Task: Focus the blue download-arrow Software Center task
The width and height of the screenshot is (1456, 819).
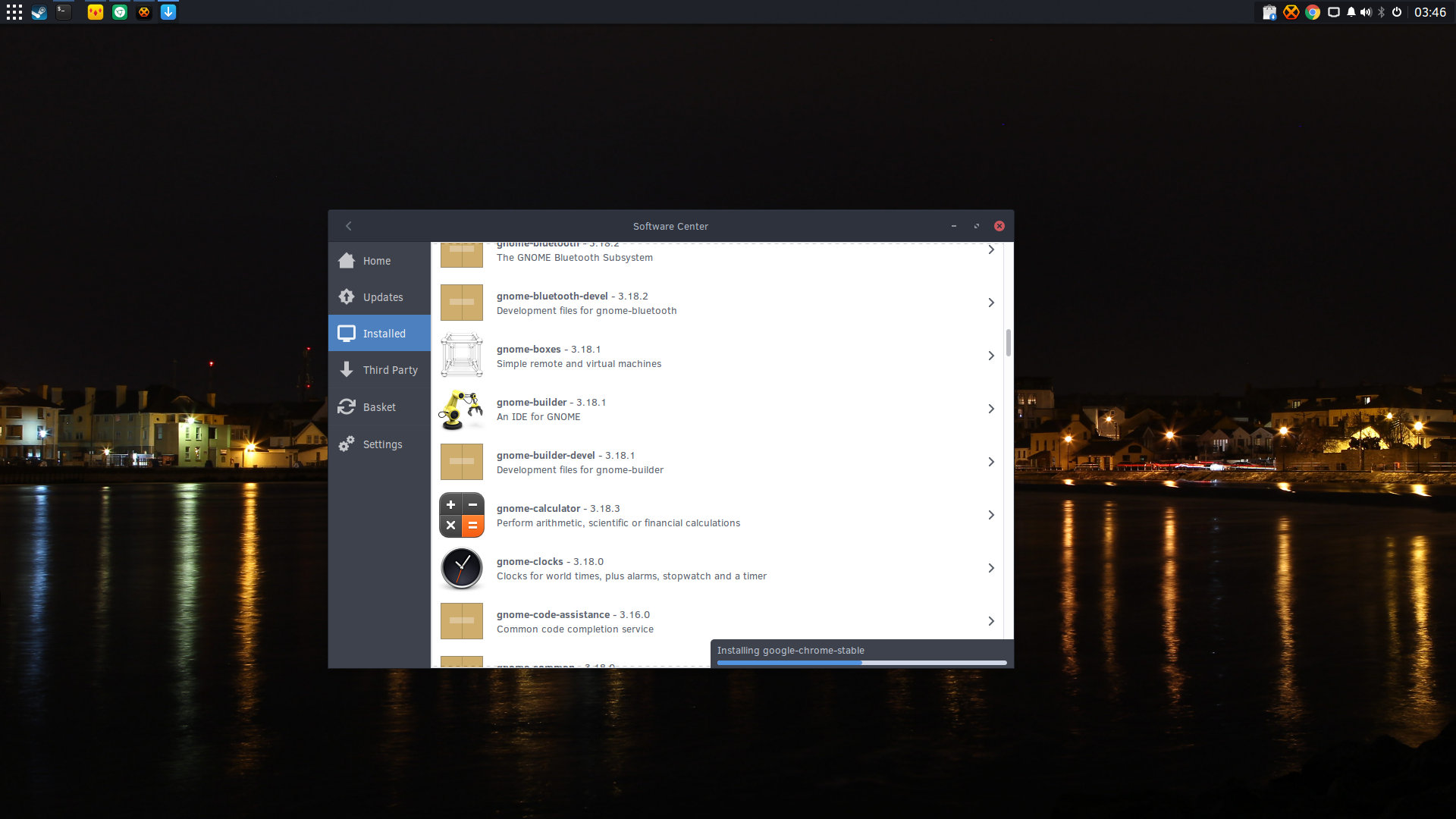Action: 168,12
